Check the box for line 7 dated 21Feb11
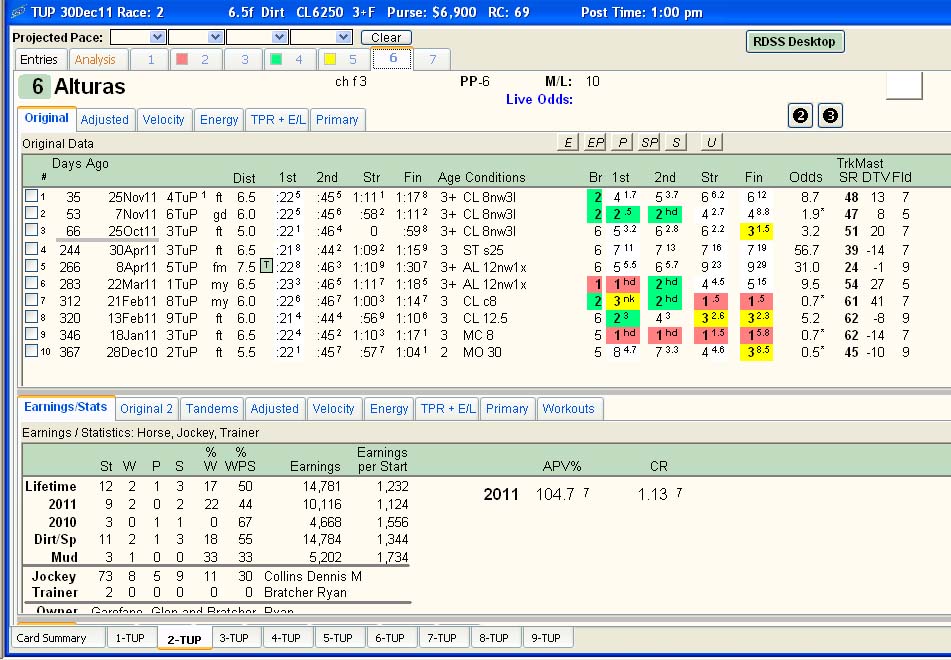This screenshot has height=660, width=951. tap(32, 300)
